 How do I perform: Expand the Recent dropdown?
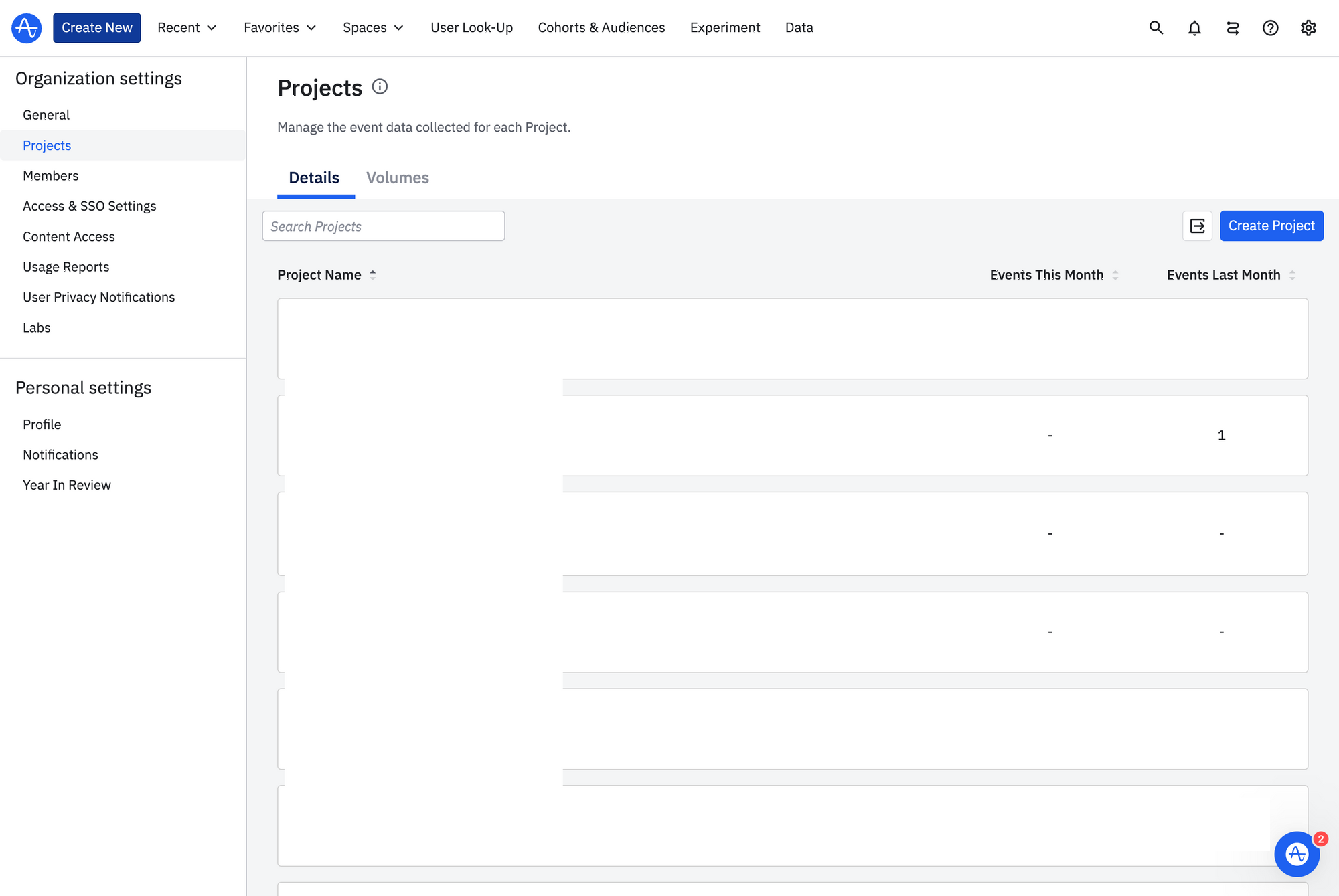[x=187, y=28]
